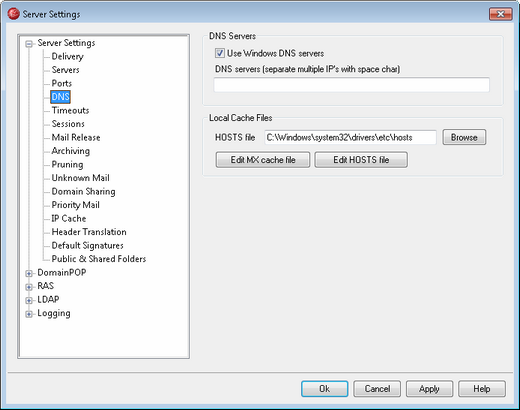Select Delivery in the settings tree
The image size is (520, 410).
tap(67, 56)
